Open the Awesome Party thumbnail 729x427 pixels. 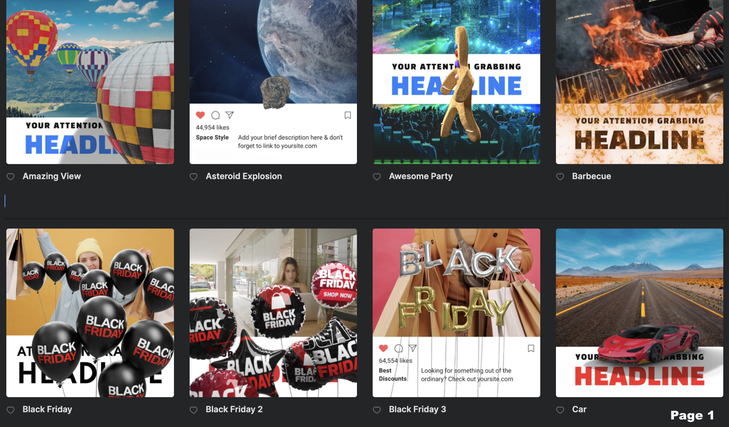[x=457, y=82]
